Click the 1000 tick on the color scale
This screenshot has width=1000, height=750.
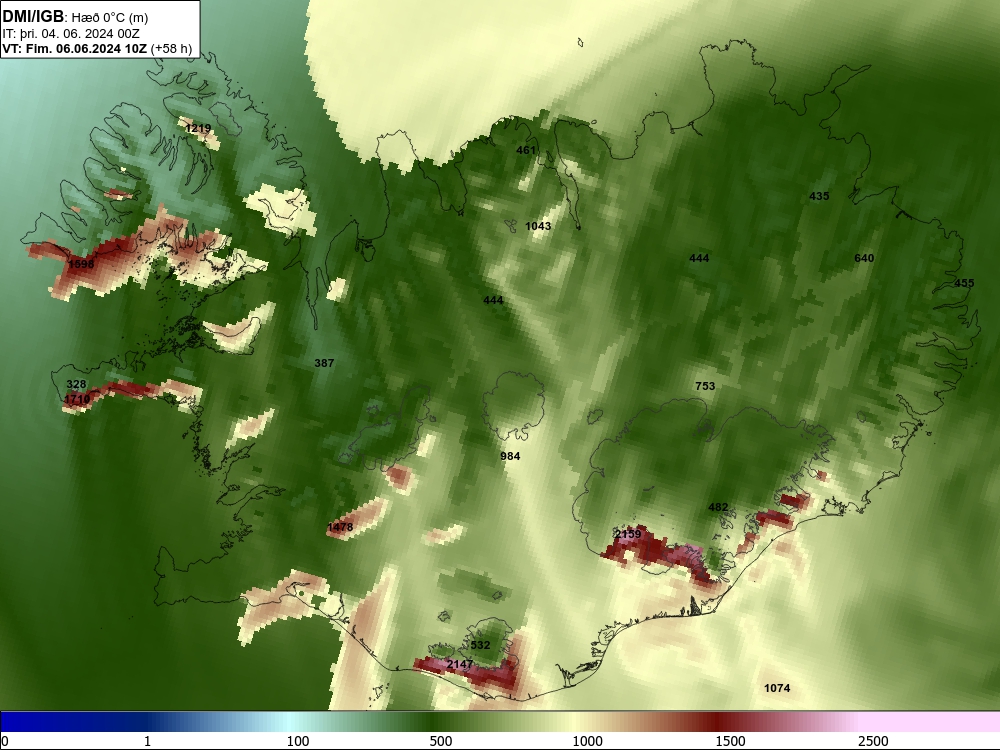pos(587,740)
